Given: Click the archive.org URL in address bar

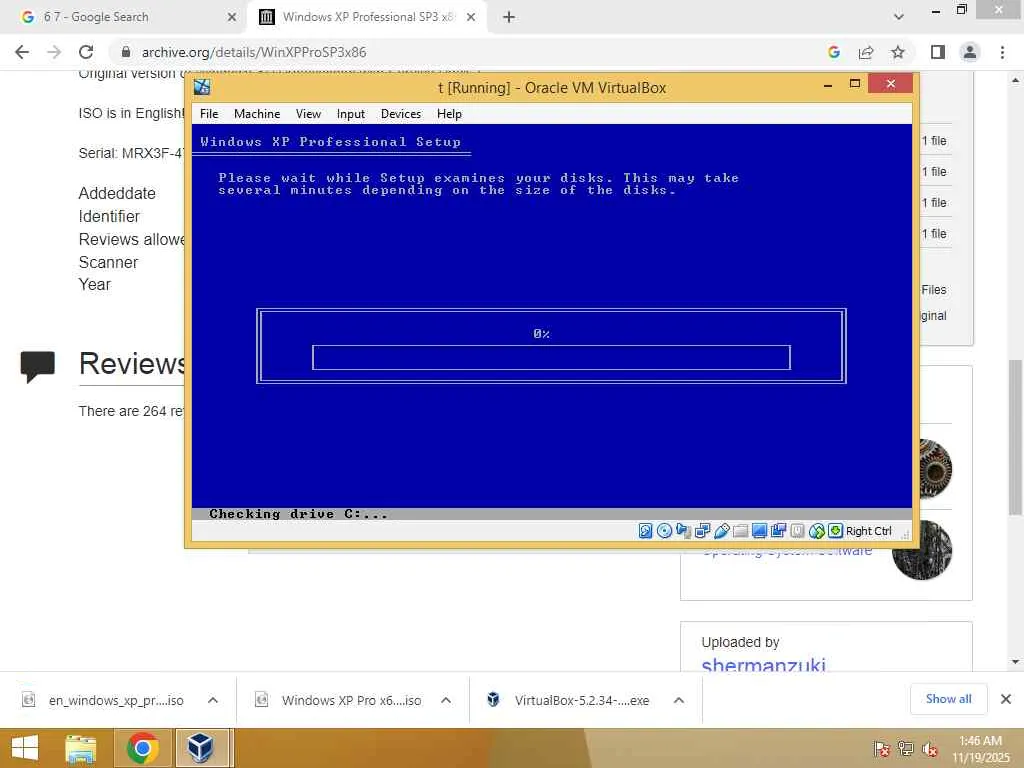Looking at the screenshot, I should click(x=254, y=52).
